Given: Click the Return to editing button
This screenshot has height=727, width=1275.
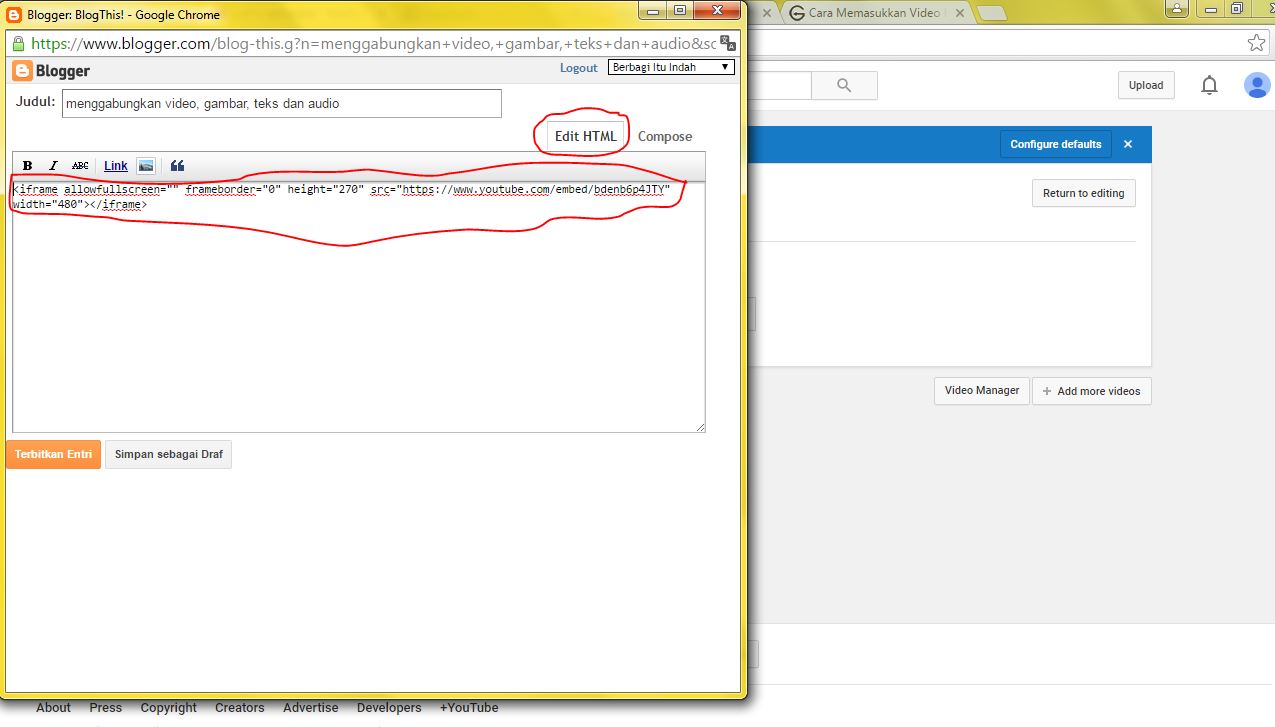Looking at the screenshot, I should tap(1084, 193).
